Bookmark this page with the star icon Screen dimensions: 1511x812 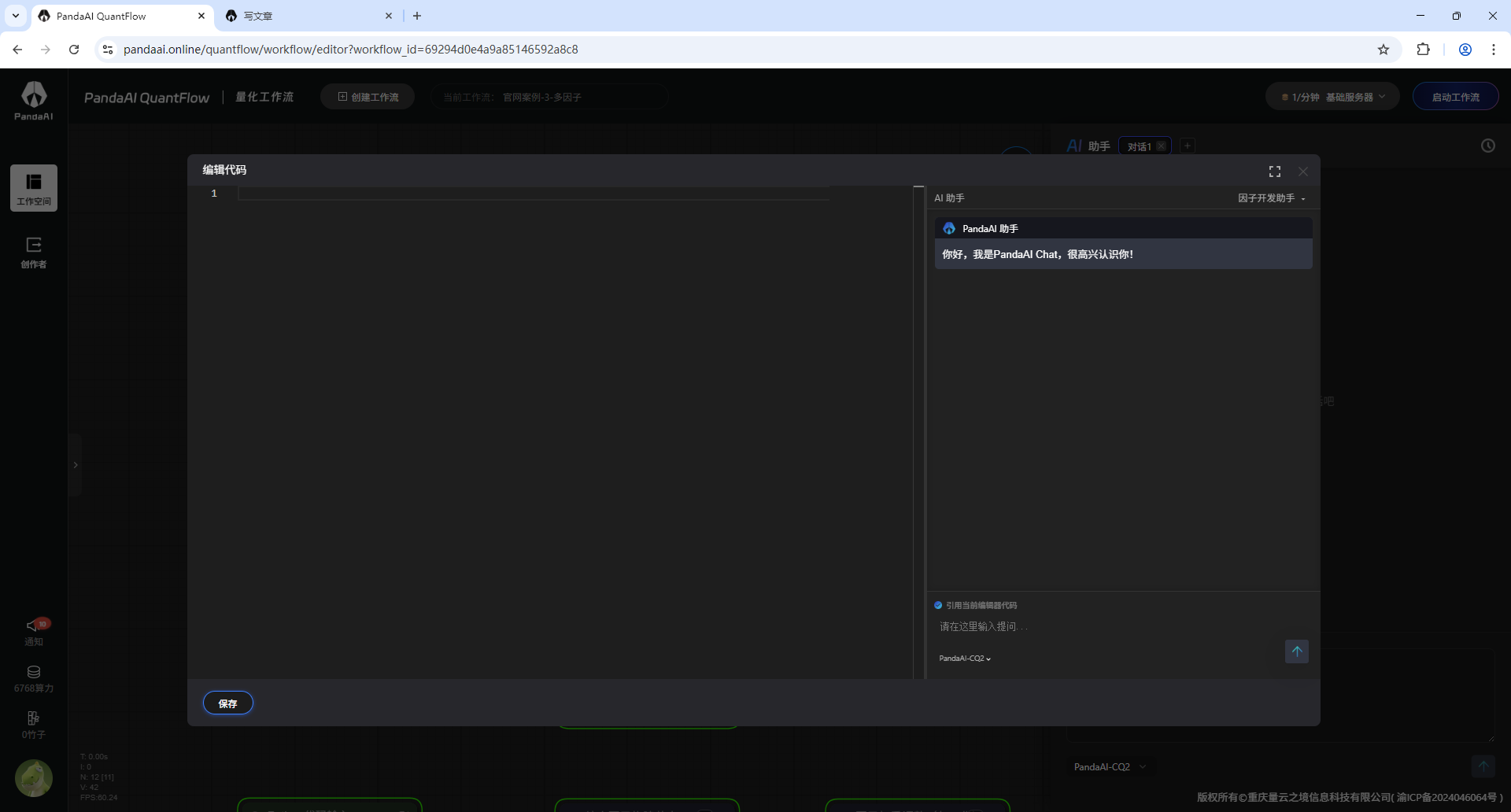pos(1384,50)
